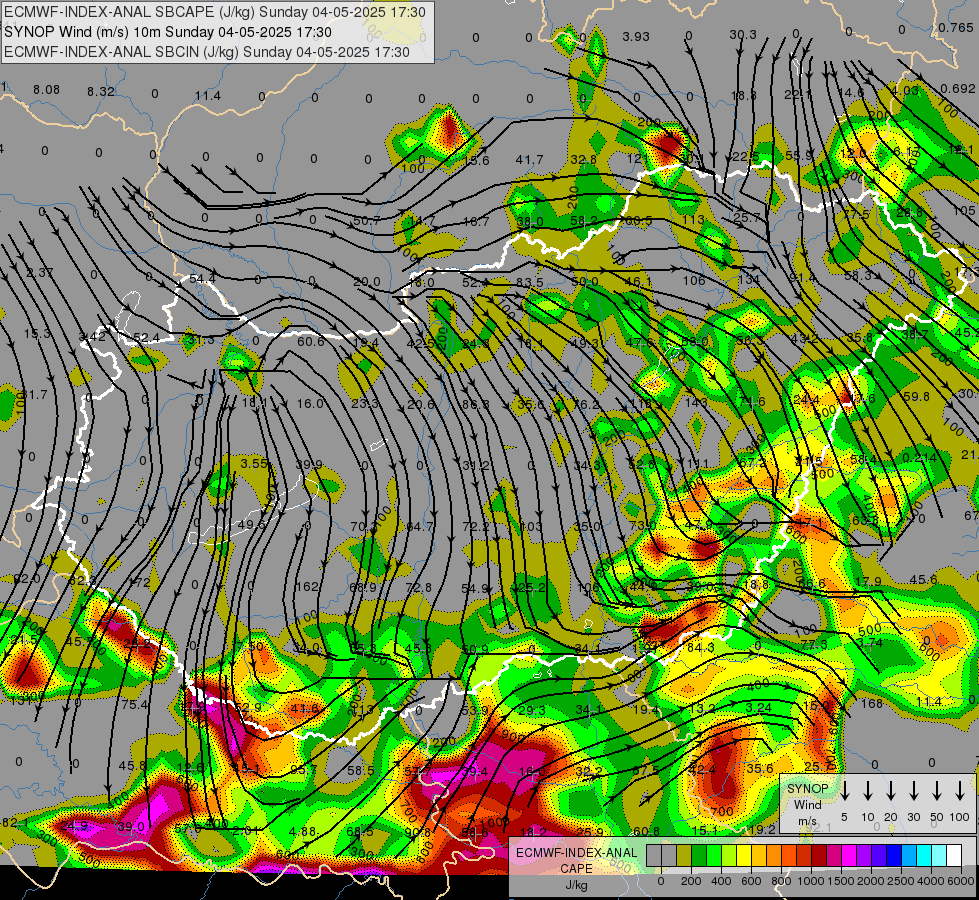Pick the dark green CAPE legend swatch

pos(699,856)
